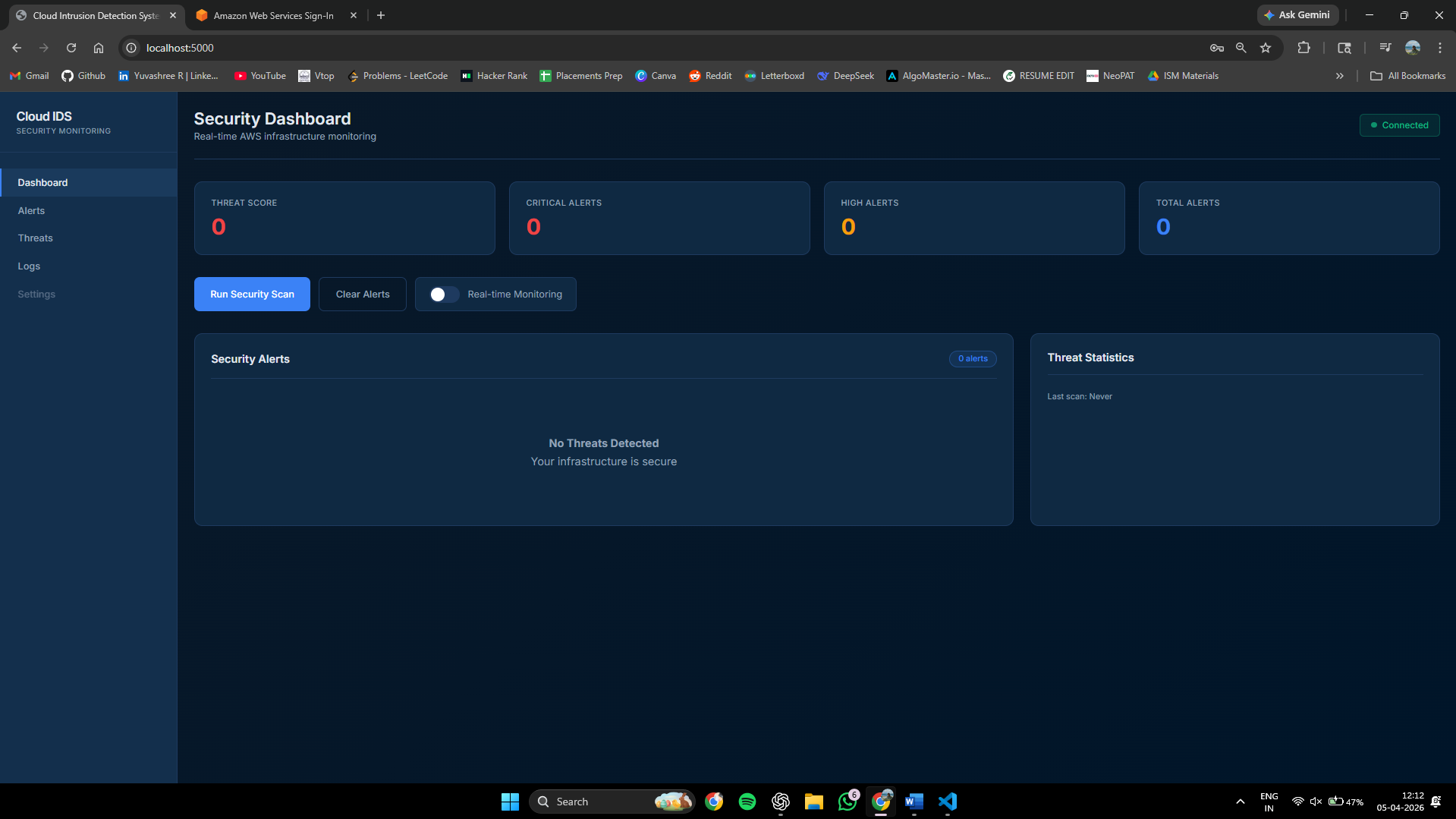Open Problems - LeetCode bookmark
Image resolution: width=1456 pixels, height=819 pixels.
pyautogui.click(x=398, y=76)
